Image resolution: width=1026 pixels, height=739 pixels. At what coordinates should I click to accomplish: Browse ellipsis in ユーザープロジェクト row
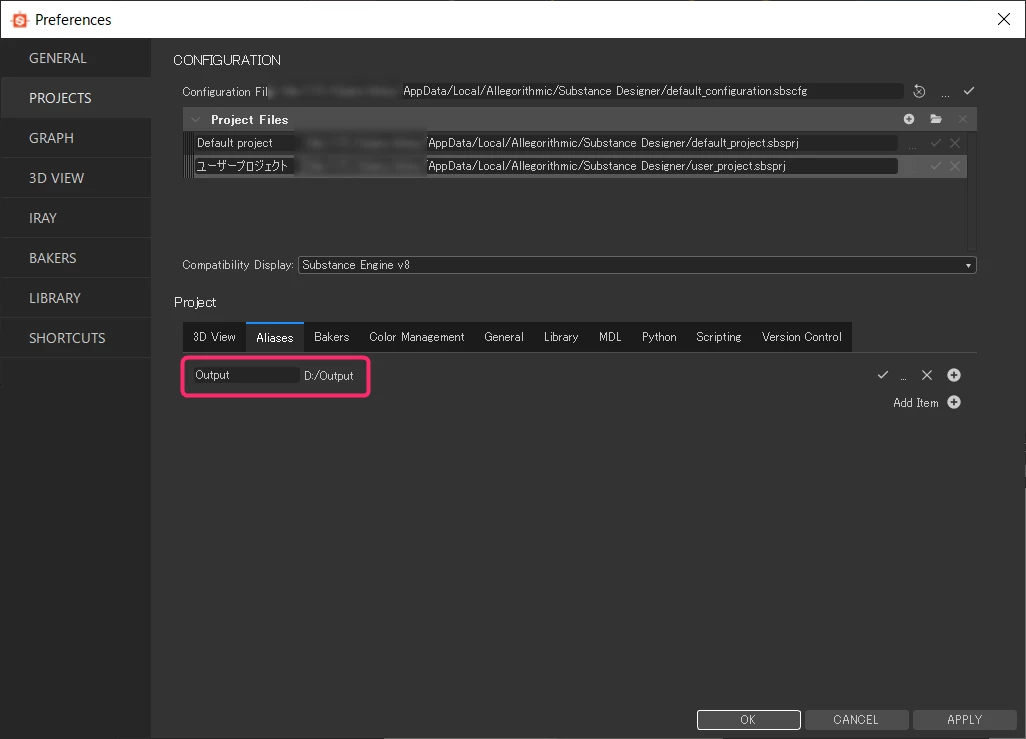click(x=912, y=168)
